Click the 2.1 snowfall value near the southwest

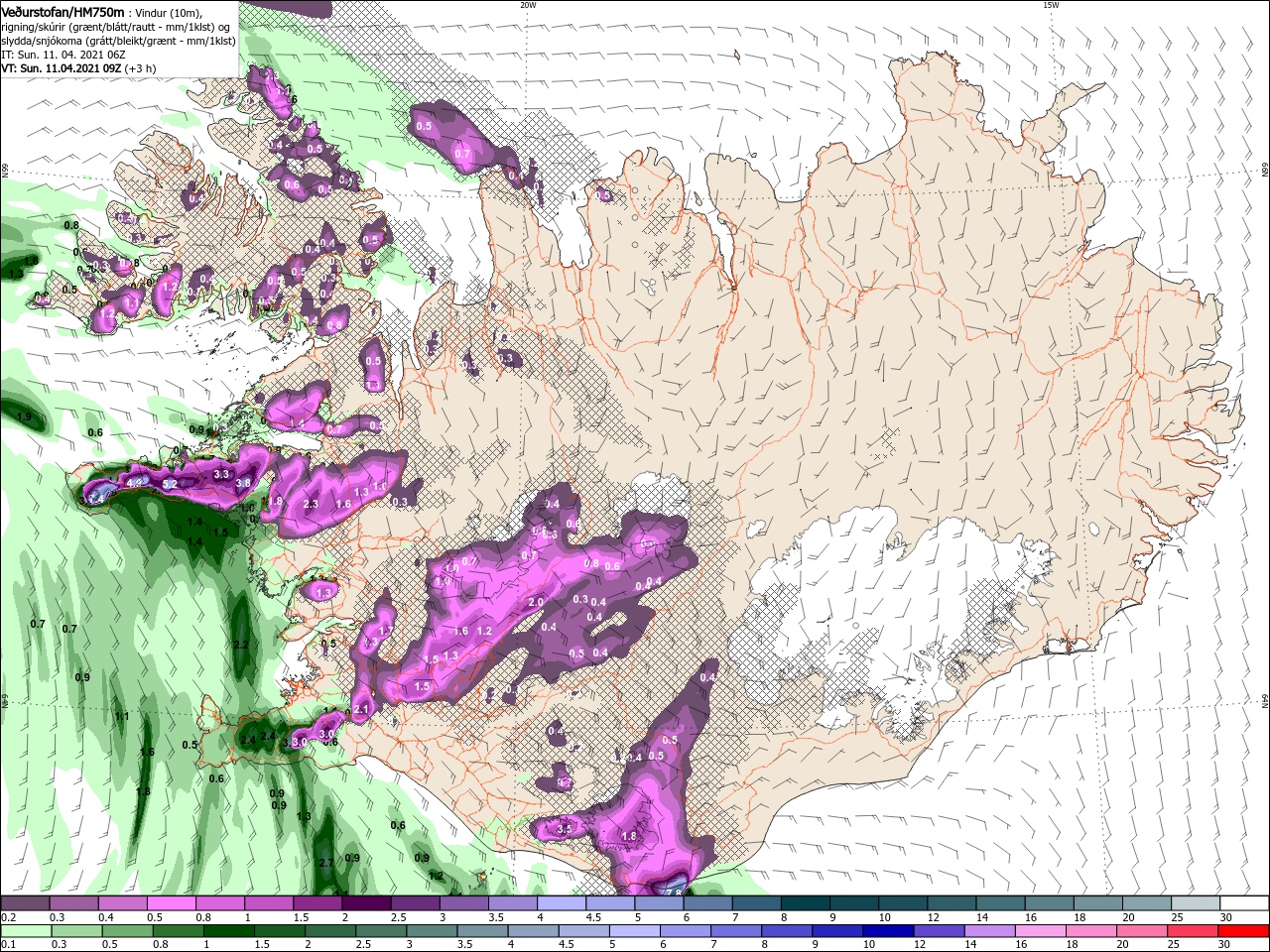tap(361, 710)
